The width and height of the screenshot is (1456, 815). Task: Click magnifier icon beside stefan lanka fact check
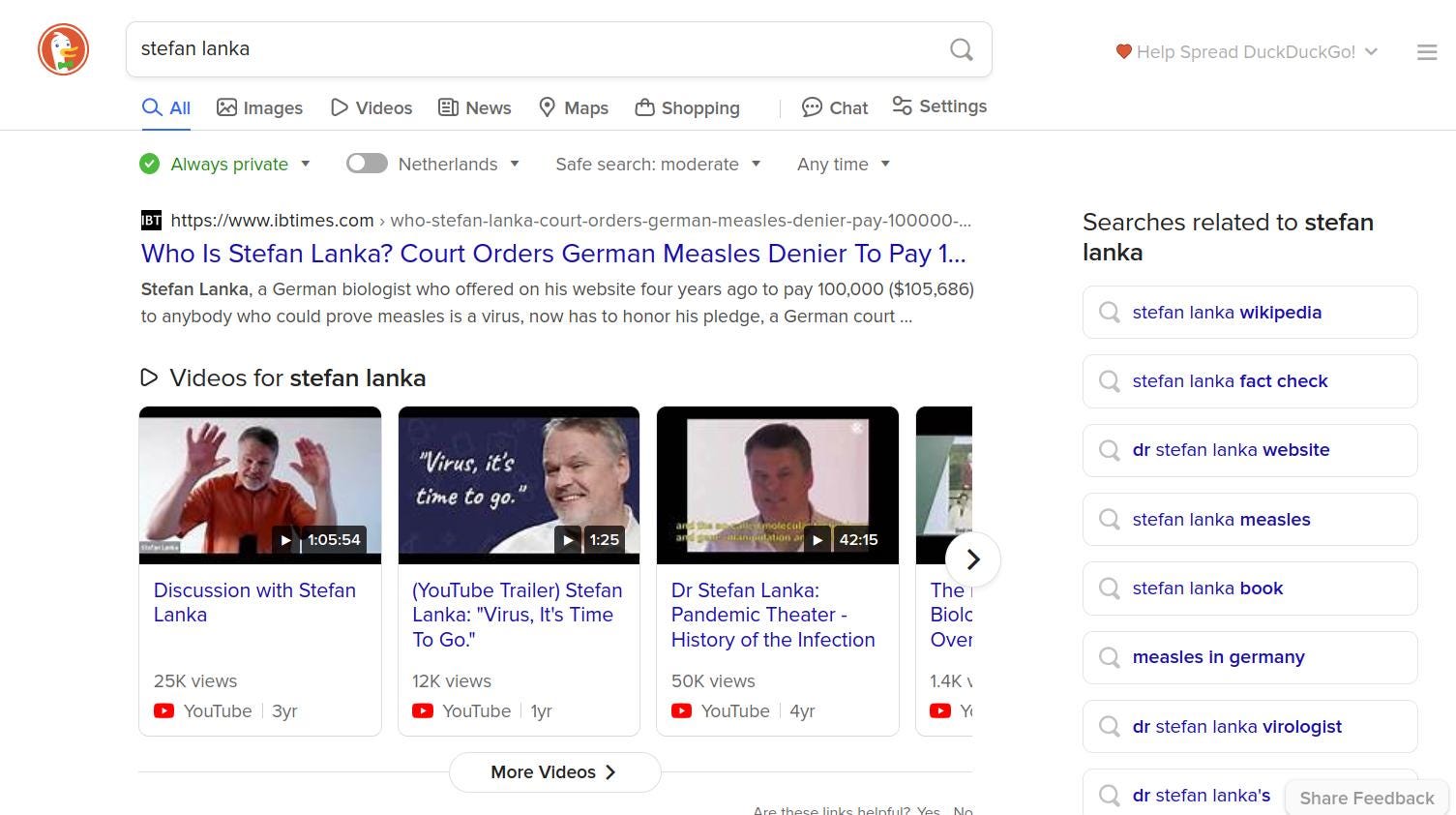(x=1110, y=380)
